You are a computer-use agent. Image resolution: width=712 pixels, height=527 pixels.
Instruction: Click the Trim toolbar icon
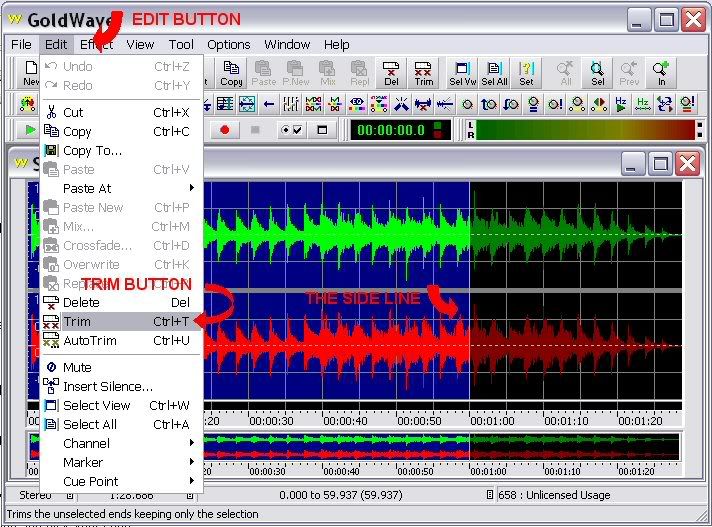(423, 72)
